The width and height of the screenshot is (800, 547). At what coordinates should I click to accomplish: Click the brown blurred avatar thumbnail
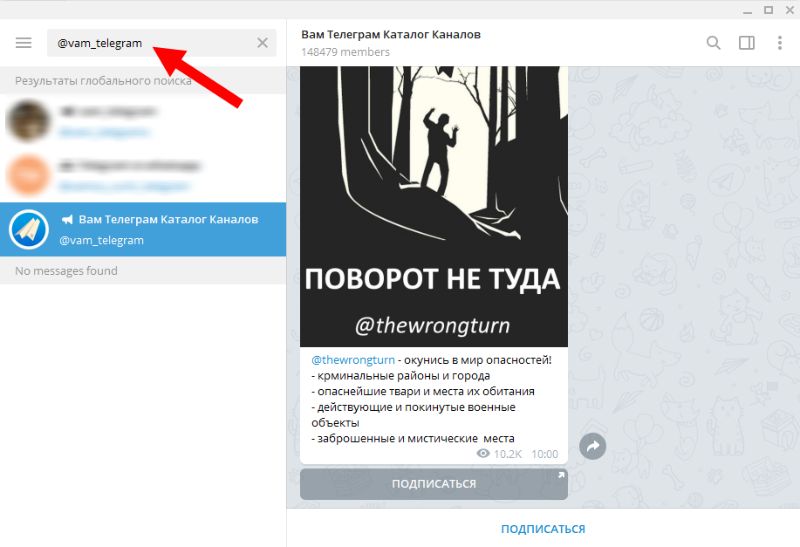[29, 121]
